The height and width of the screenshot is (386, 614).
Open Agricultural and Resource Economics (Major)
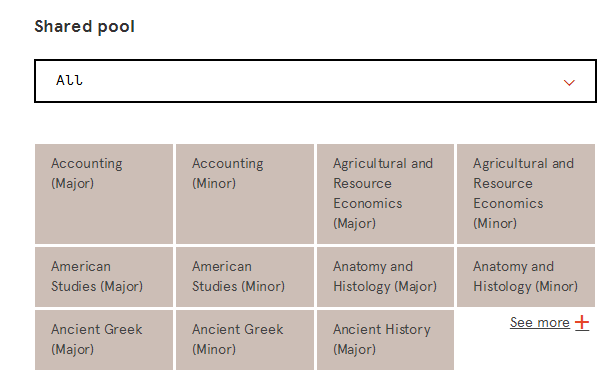(385, 194)
